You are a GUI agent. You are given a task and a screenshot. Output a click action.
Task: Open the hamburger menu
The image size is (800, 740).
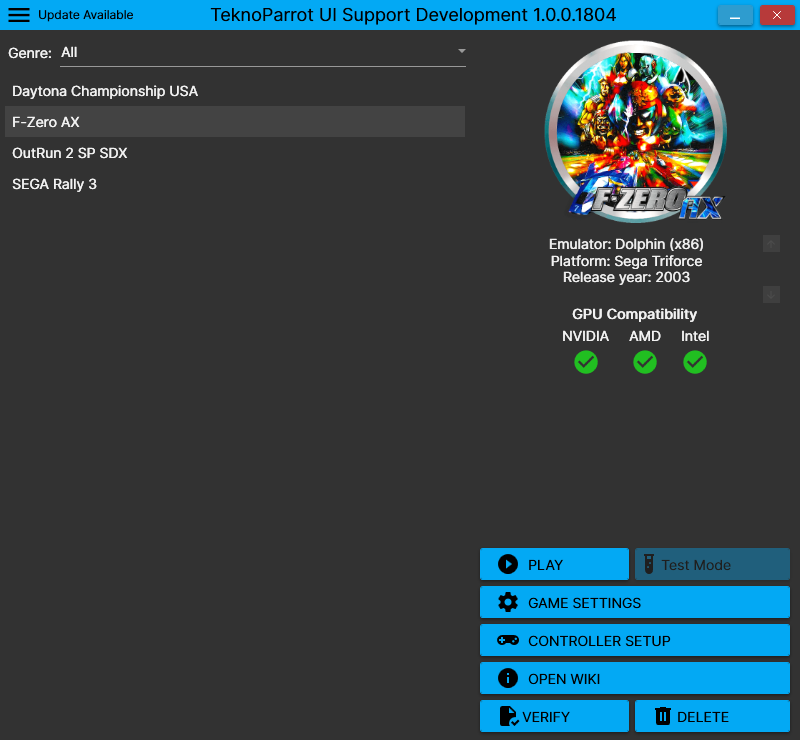pyautogui.click(x=19, y=15)
